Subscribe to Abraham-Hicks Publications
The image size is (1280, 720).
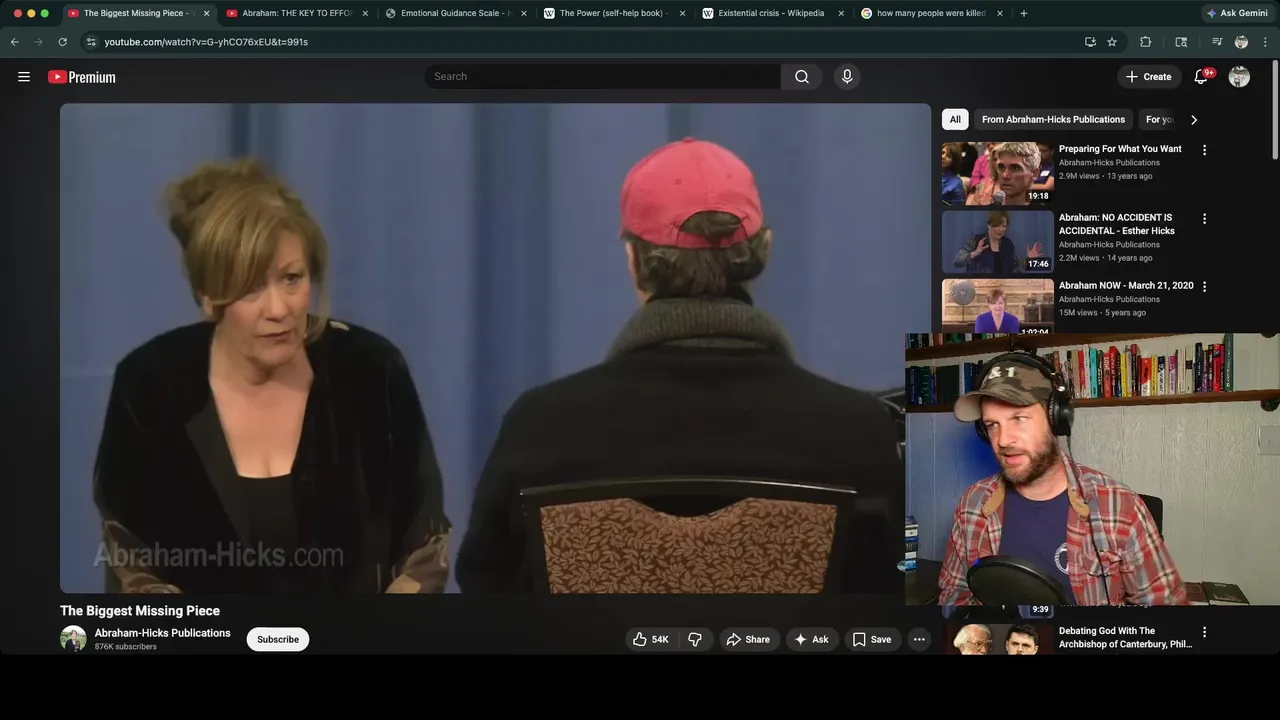click(278, 639)
